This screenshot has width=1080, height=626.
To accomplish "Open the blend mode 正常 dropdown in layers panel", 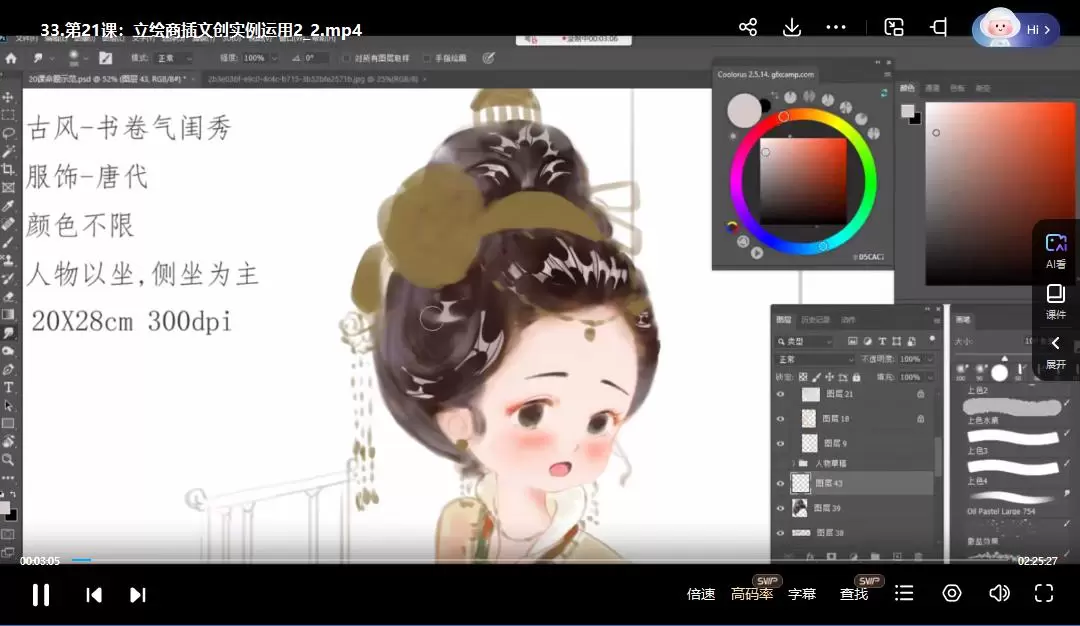I will [x=816, y=359].
